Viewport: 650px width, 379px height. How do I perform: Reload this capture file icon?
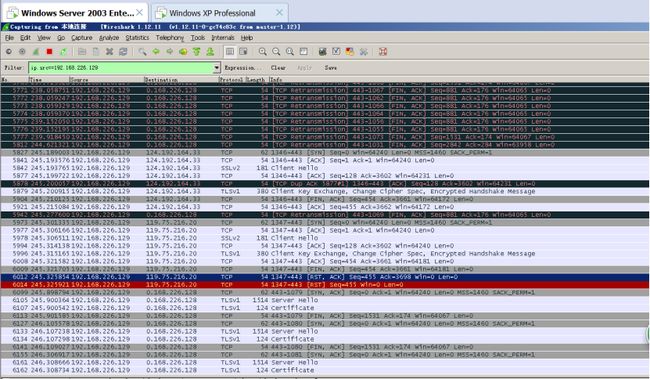click(123, 52)
